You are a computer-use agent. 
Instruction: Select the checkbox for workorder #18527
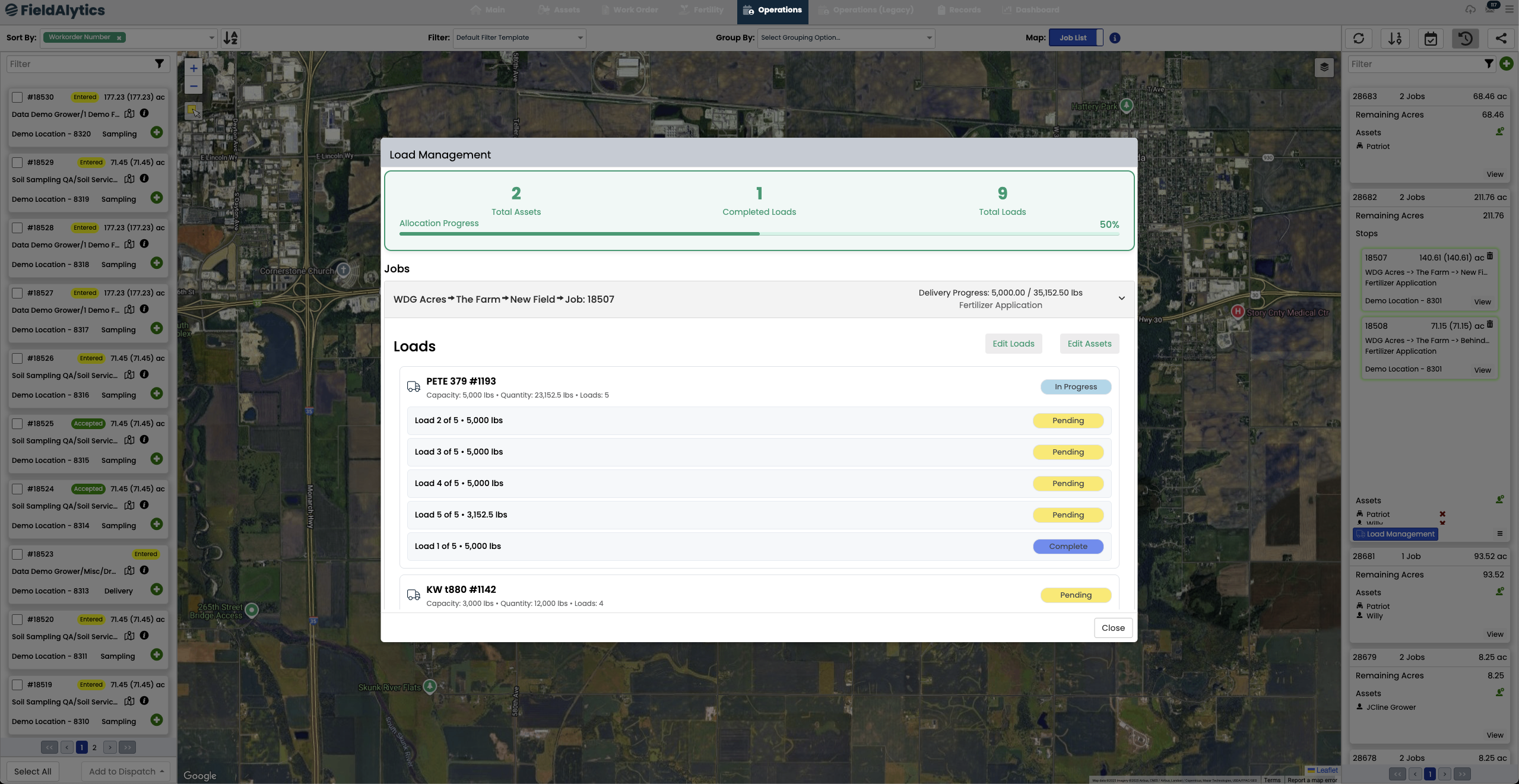pos(17,293)
